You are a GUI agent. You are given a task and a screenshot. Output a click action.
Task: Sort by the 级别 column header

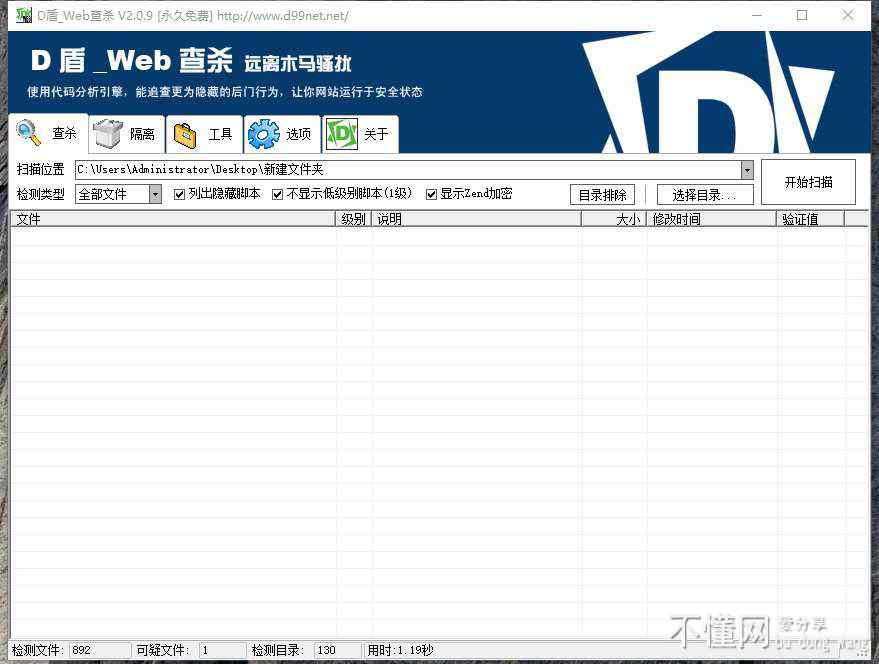tap(354, 219)
